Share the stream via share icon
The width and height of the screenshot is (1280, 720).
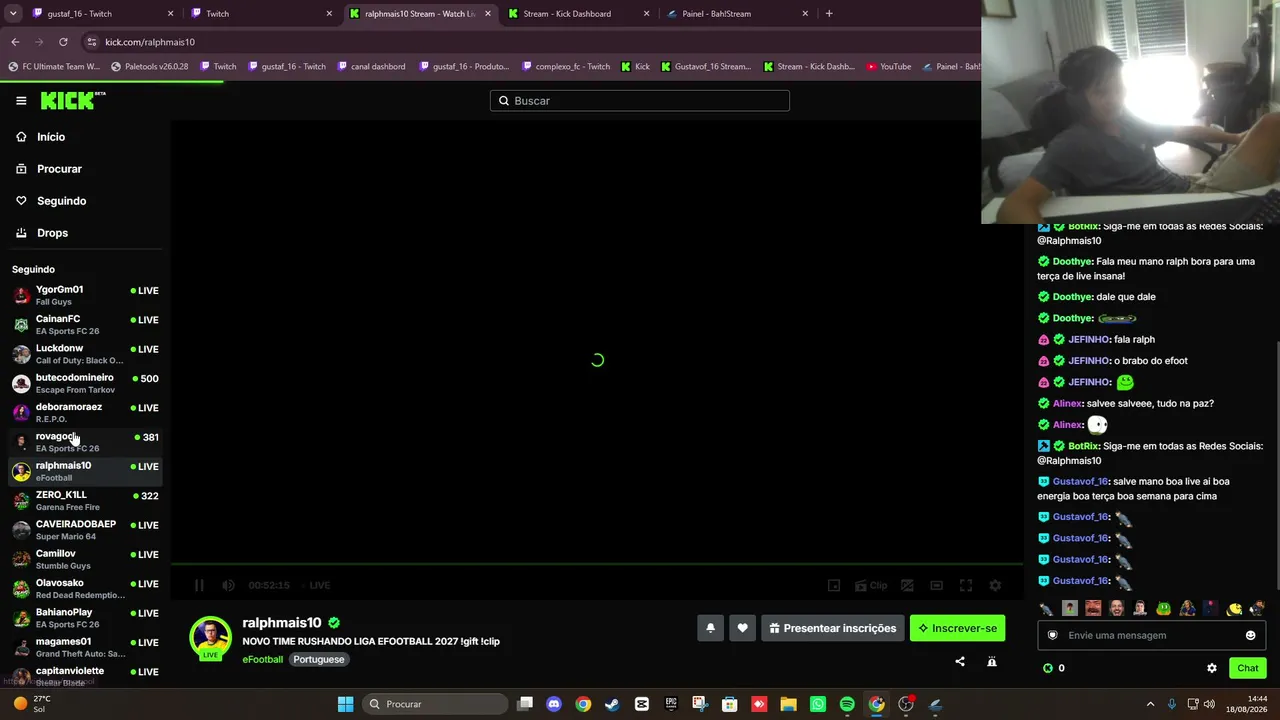tap(960, 661)
